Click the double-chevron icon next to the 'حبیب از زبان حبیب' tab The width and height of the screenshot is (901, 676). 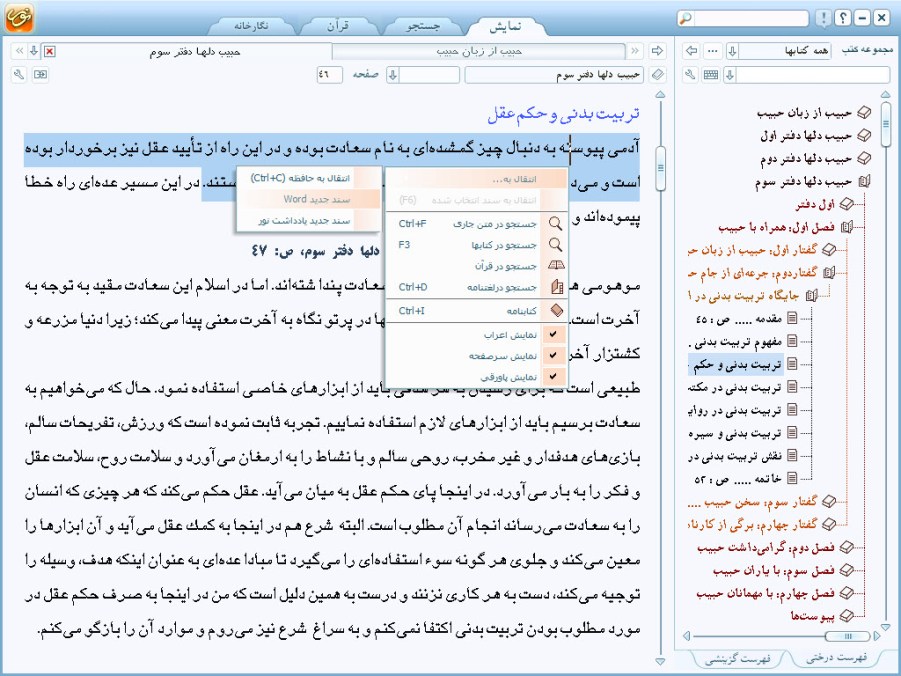coord(635,51)
